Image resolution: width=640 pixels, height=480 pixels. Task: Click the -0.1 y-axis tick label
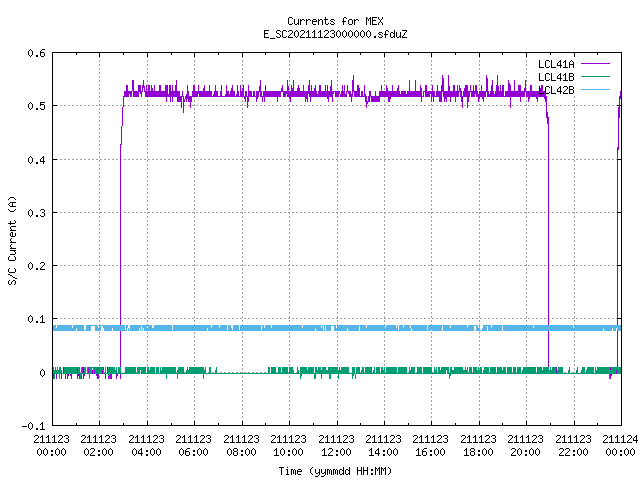coord(33,426)
